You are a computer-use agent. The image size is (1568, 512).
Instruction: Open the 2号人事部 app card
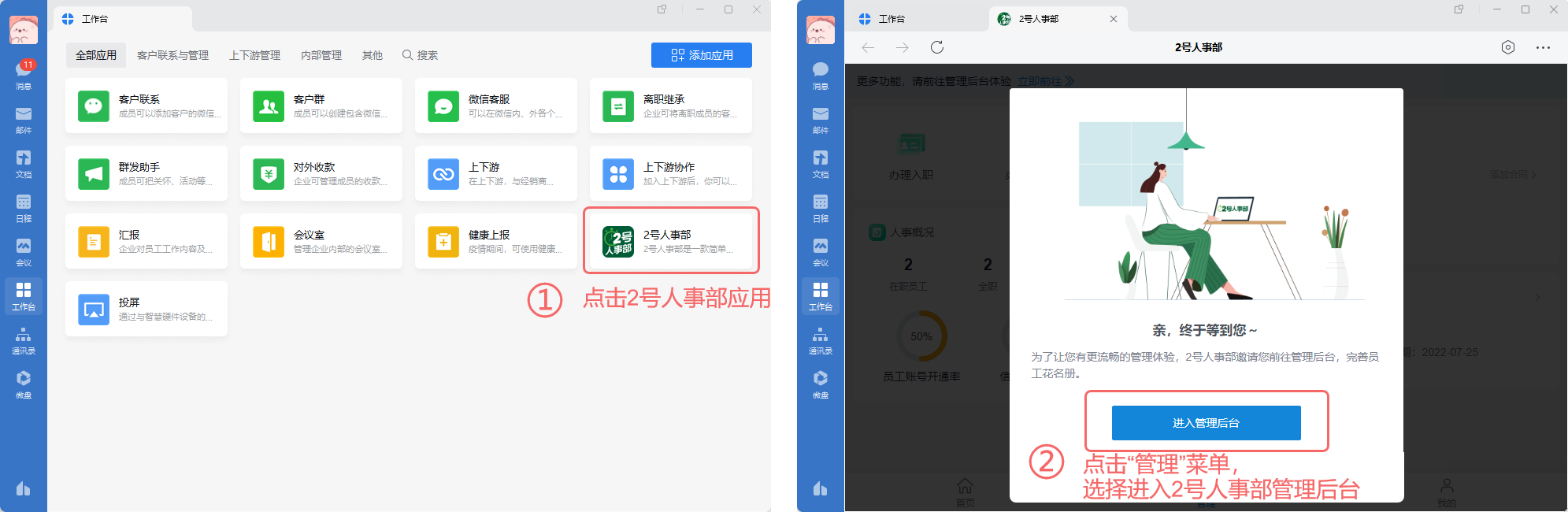pyautogui.click(x=671, y=241)
